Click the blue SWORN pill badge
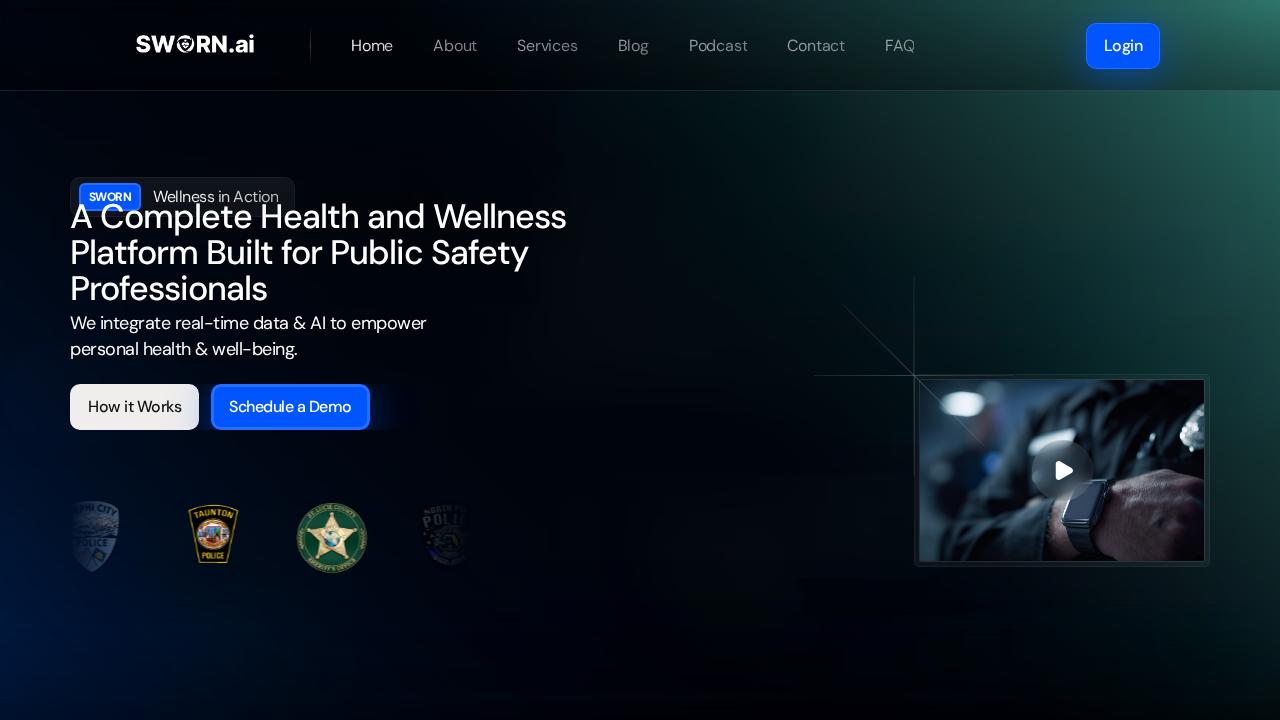 pos(110,197)
